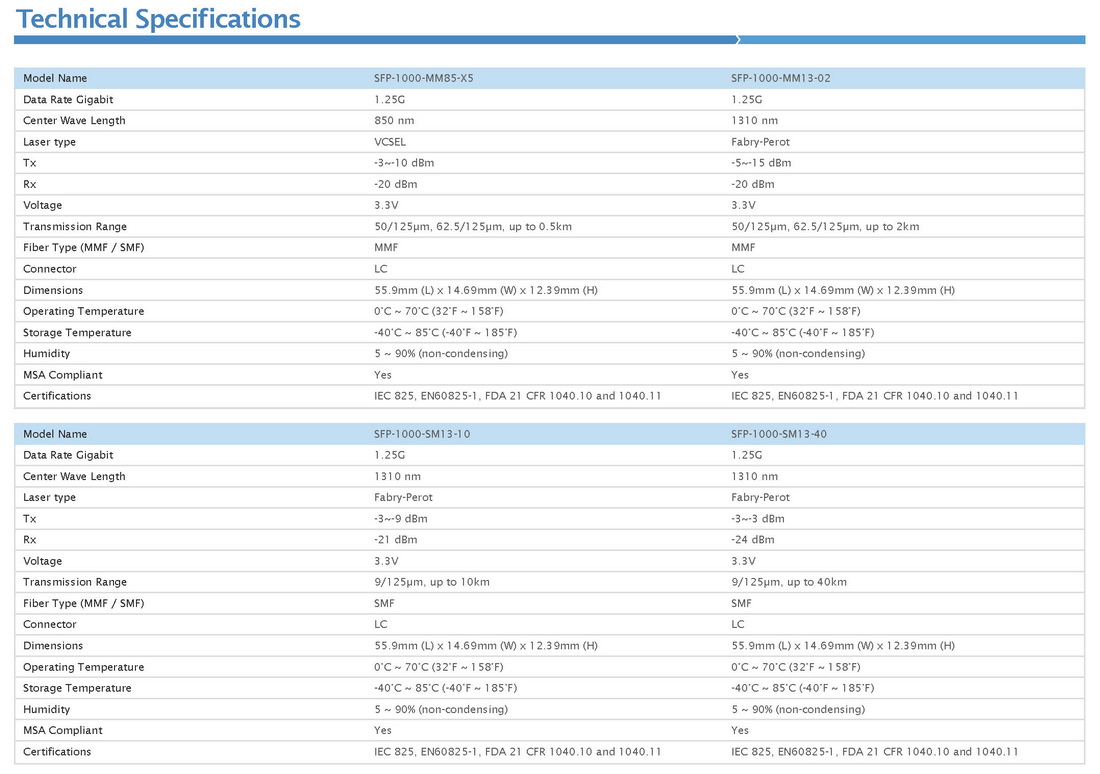This screenshot has width=1100, height=774.
Task: Click the humidity value under SFP-1000-MM13-02
Action: click(x=798, y=354)
